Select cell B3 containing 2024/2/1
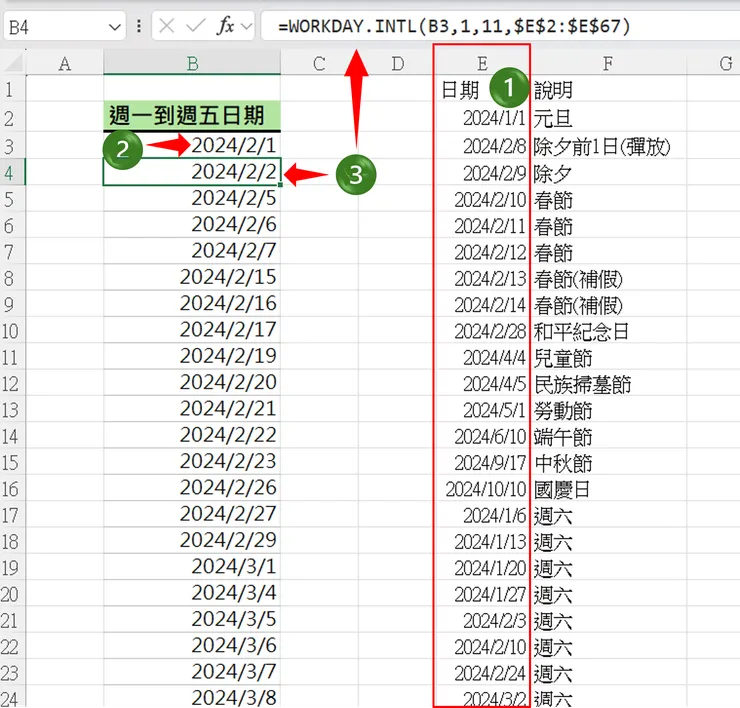The height and width of the screenshot is (708, 740). [x=192, y=145]
